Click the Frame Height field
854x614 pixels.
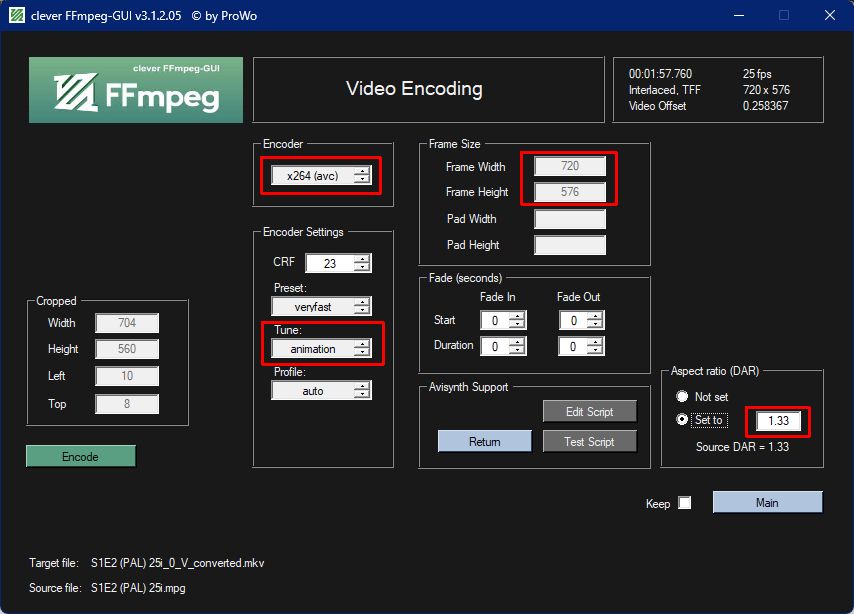(x=570, y=192)
